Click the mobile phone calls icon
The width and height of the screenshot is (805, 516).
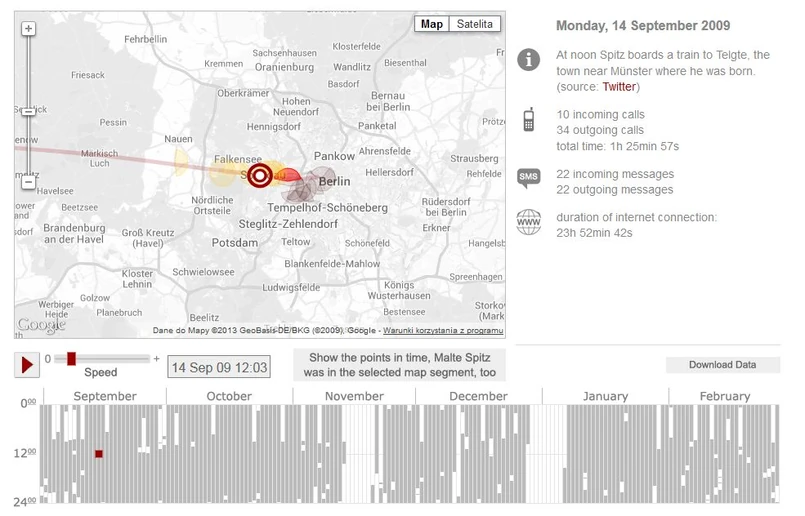tap(528, 120)
